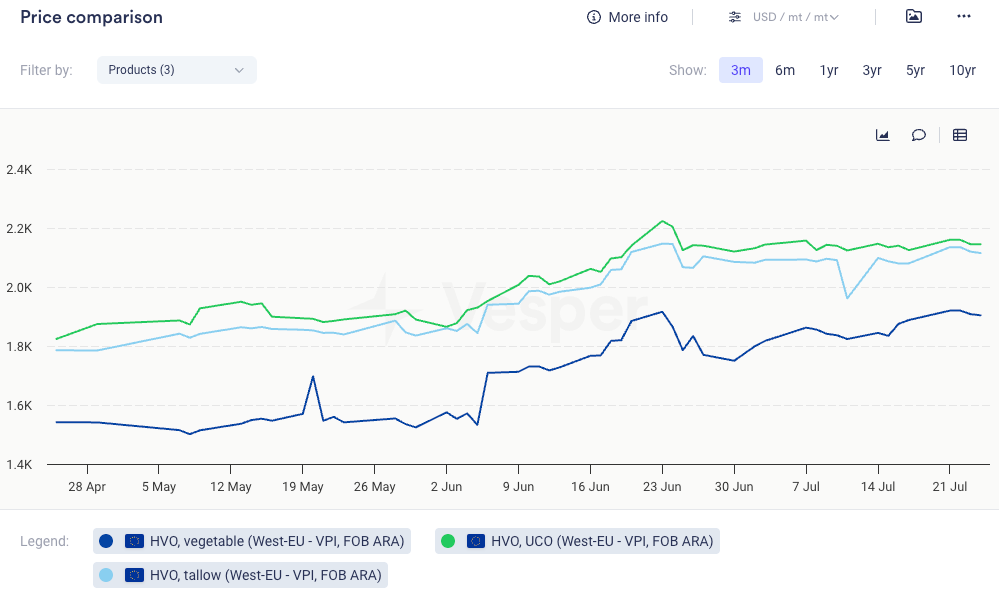
Task: Open the Products (3) filter dropdown
Action: tap(177, 70)
